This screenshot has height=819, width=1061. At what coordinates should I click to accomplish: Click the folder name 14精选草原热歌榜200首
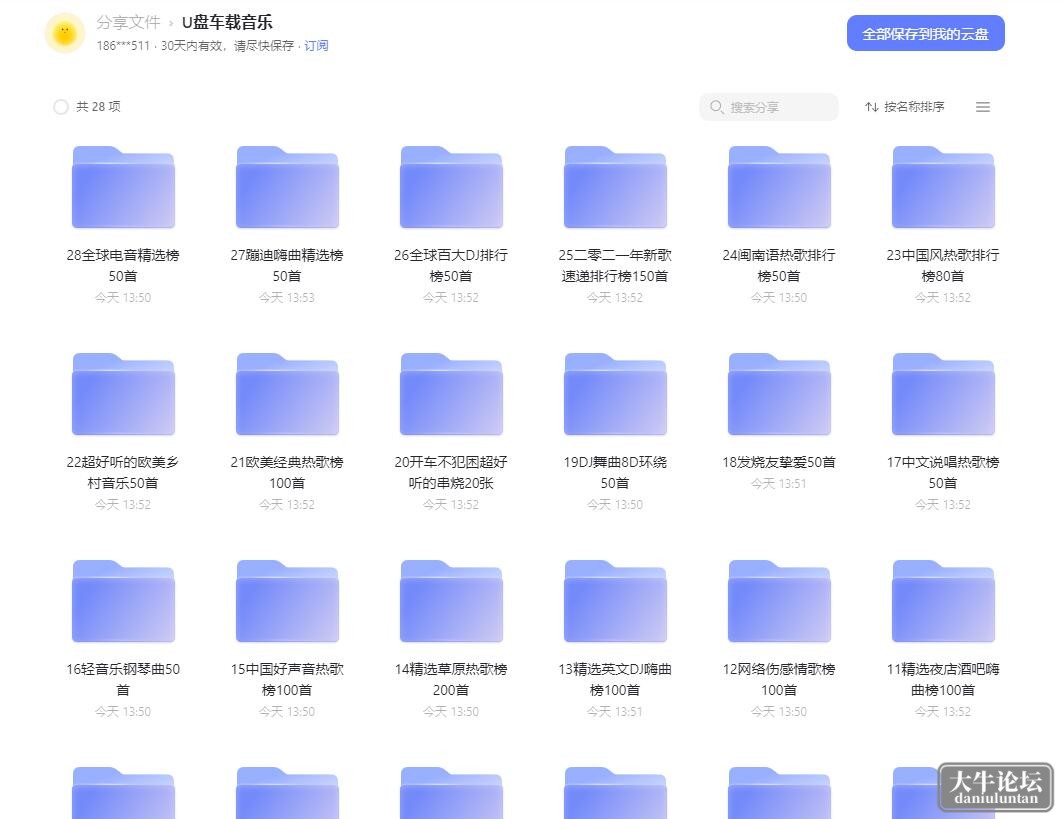[x=451, y=680]
